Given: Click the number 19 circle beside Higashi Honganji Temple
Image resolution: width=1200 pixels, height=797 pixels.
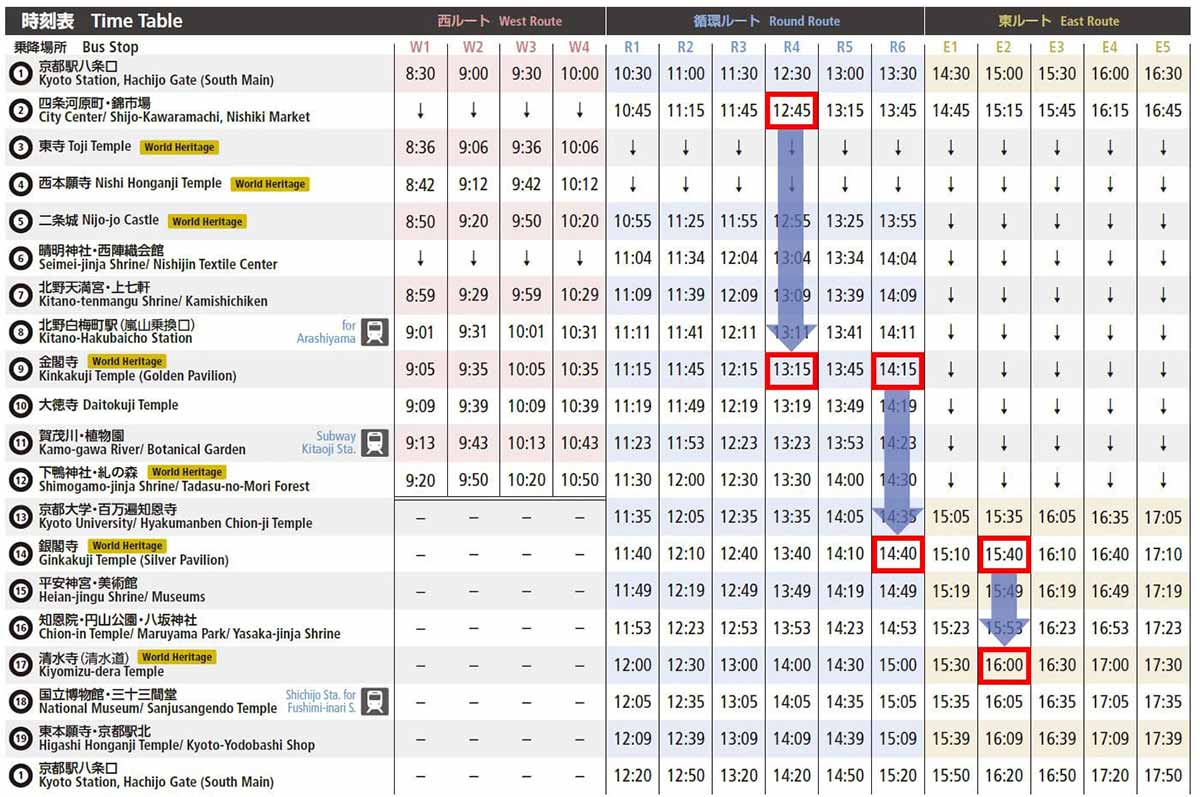Looking at the screenshot, I should click(21, 739).
